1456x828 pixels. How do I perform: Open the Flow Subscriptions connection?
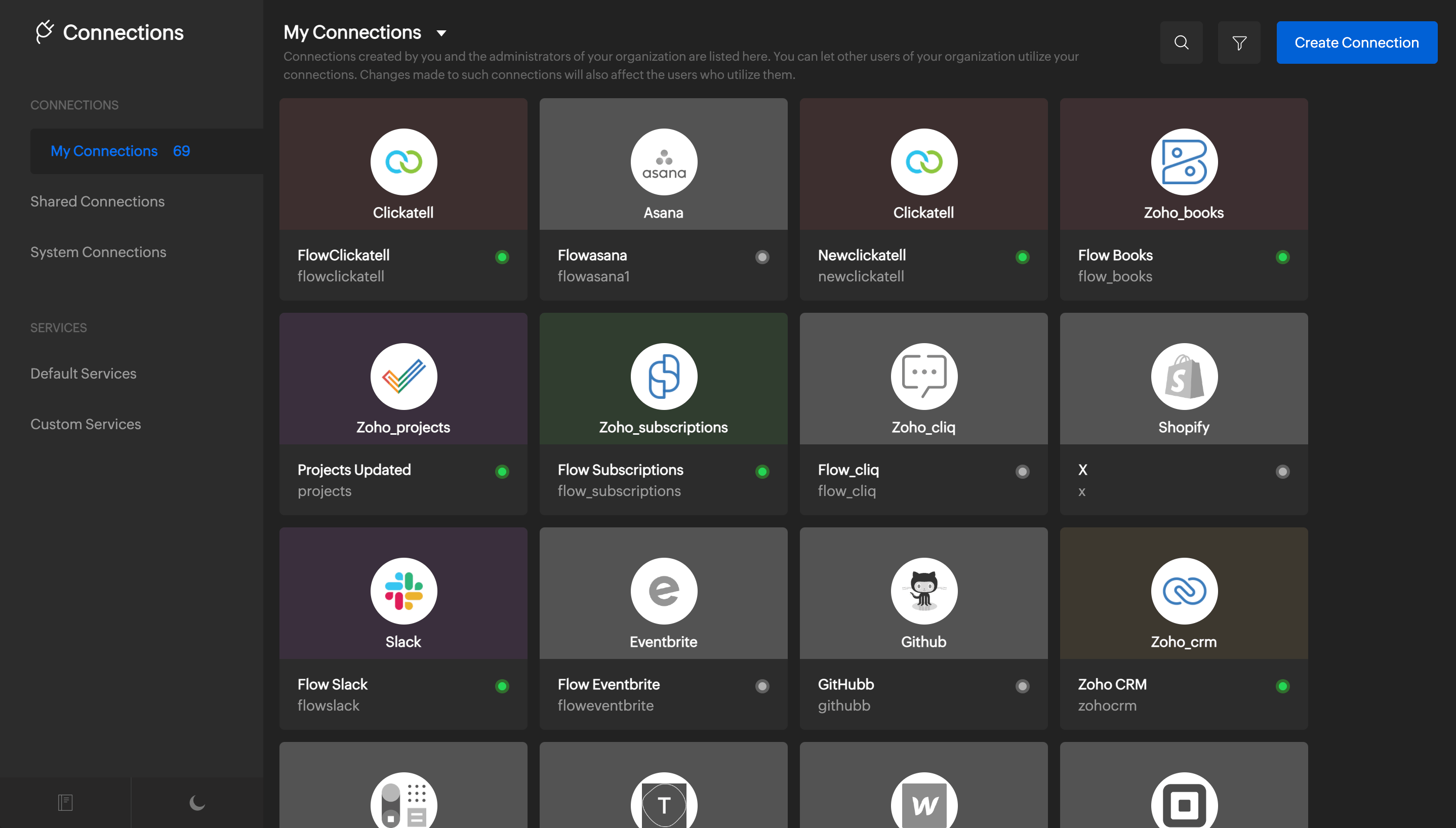(621, 470)
